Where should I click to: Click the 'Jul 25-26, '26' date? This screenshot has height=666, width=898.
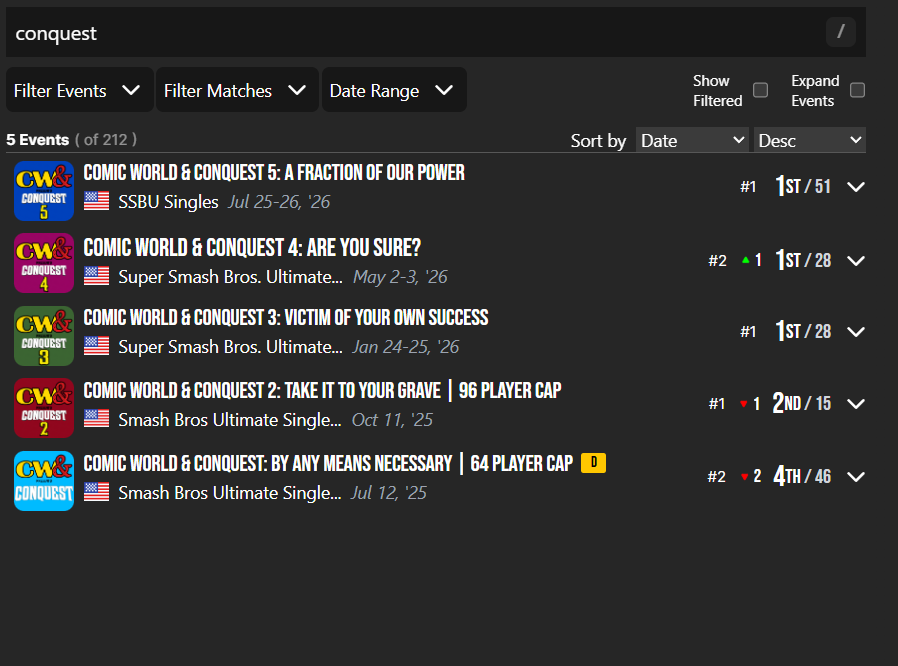[279, 202]
